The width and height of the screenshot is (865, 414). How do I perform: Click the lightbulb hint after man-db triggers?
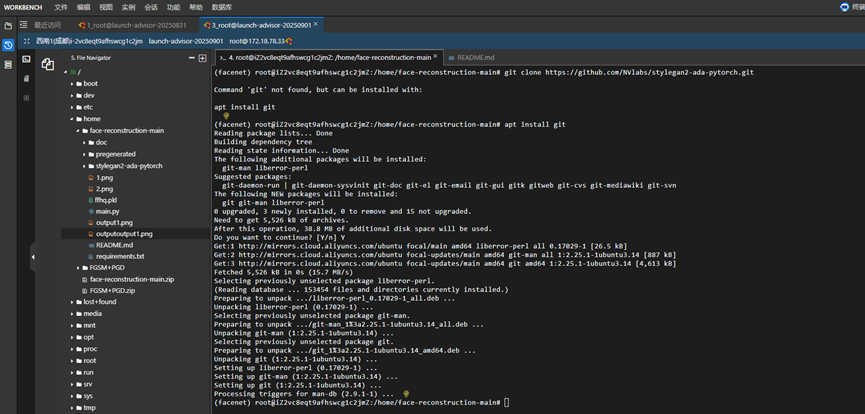pos(406,394)
